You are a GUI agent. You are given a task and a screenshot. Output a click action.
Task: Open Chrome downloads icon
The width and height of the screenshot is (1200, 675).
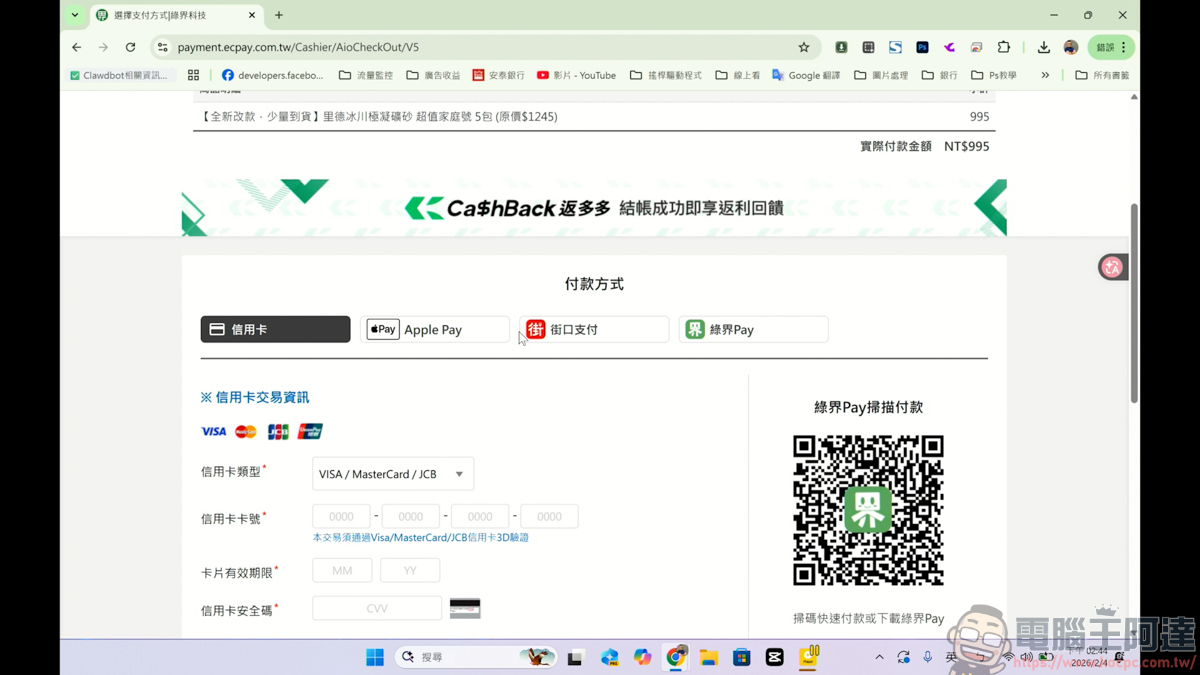(x=1043, y=47)
